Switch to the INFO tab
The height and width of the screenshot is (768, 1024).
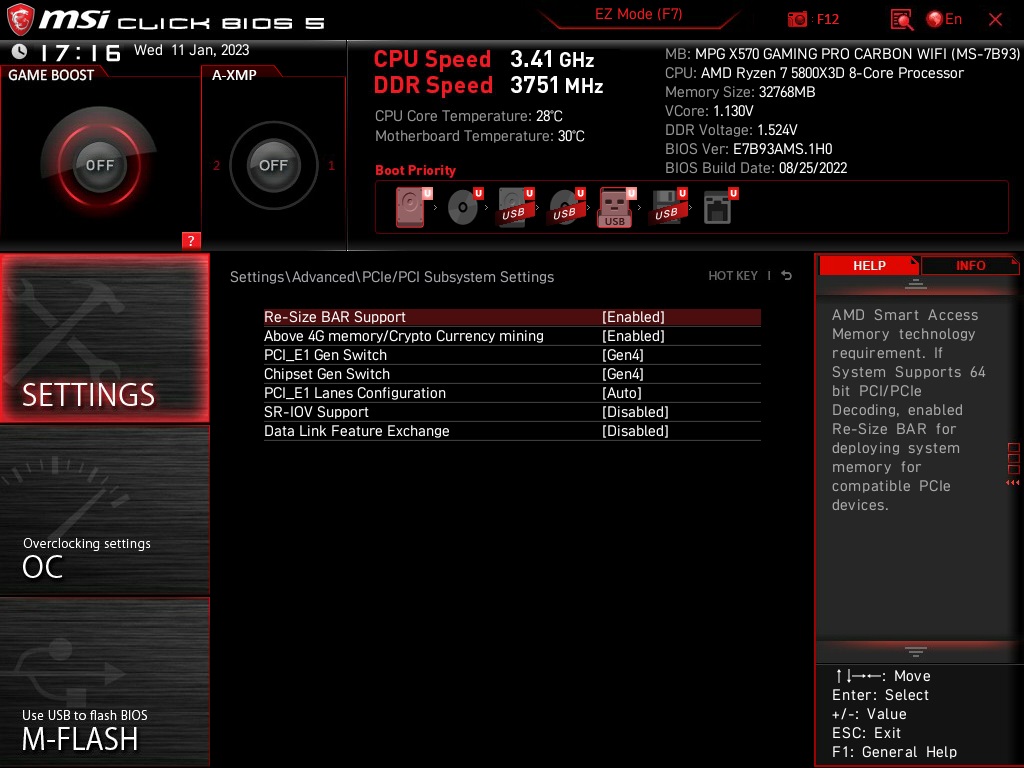point(970,265)
